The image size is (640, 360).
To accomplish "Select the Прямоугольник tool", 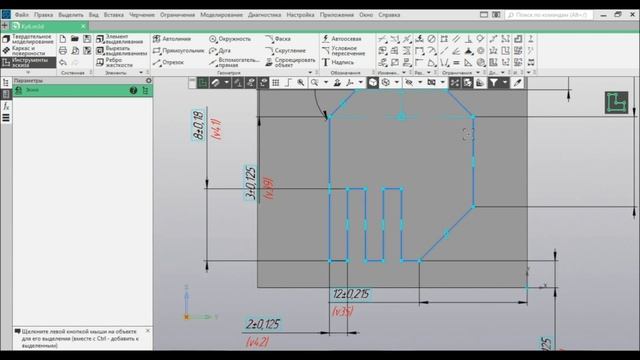I will (x=178, y=51).
